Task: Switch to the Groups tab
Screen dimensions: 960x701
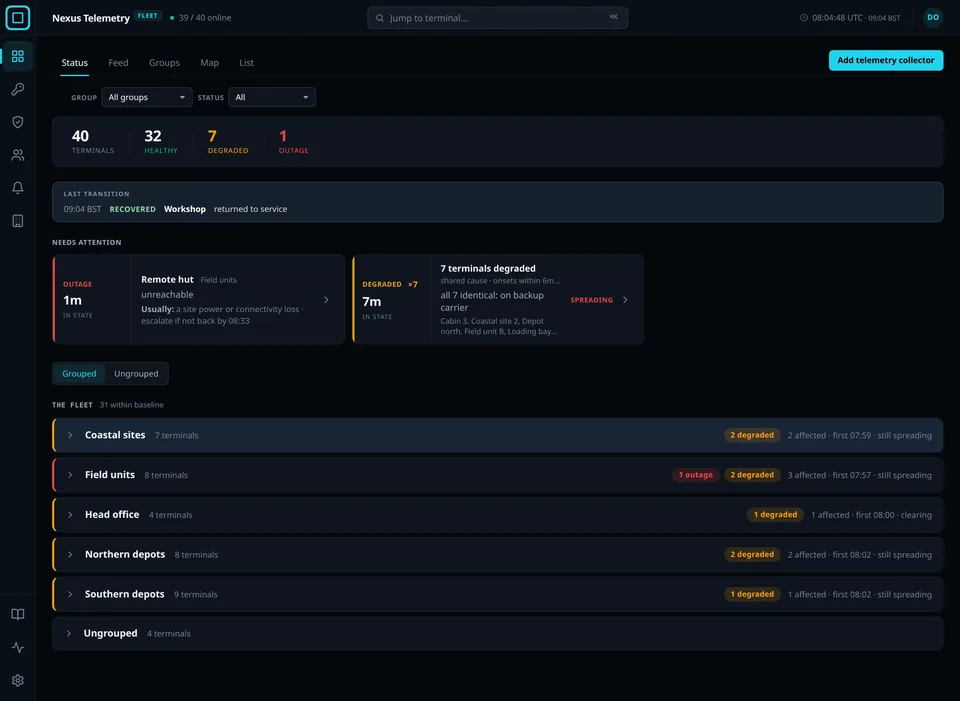Action: tap(164, 62)
